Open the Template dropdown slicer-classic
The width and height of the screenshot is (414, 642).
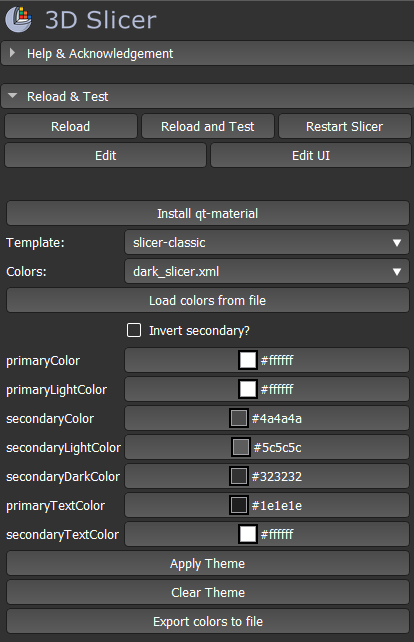tap(267, 242)
